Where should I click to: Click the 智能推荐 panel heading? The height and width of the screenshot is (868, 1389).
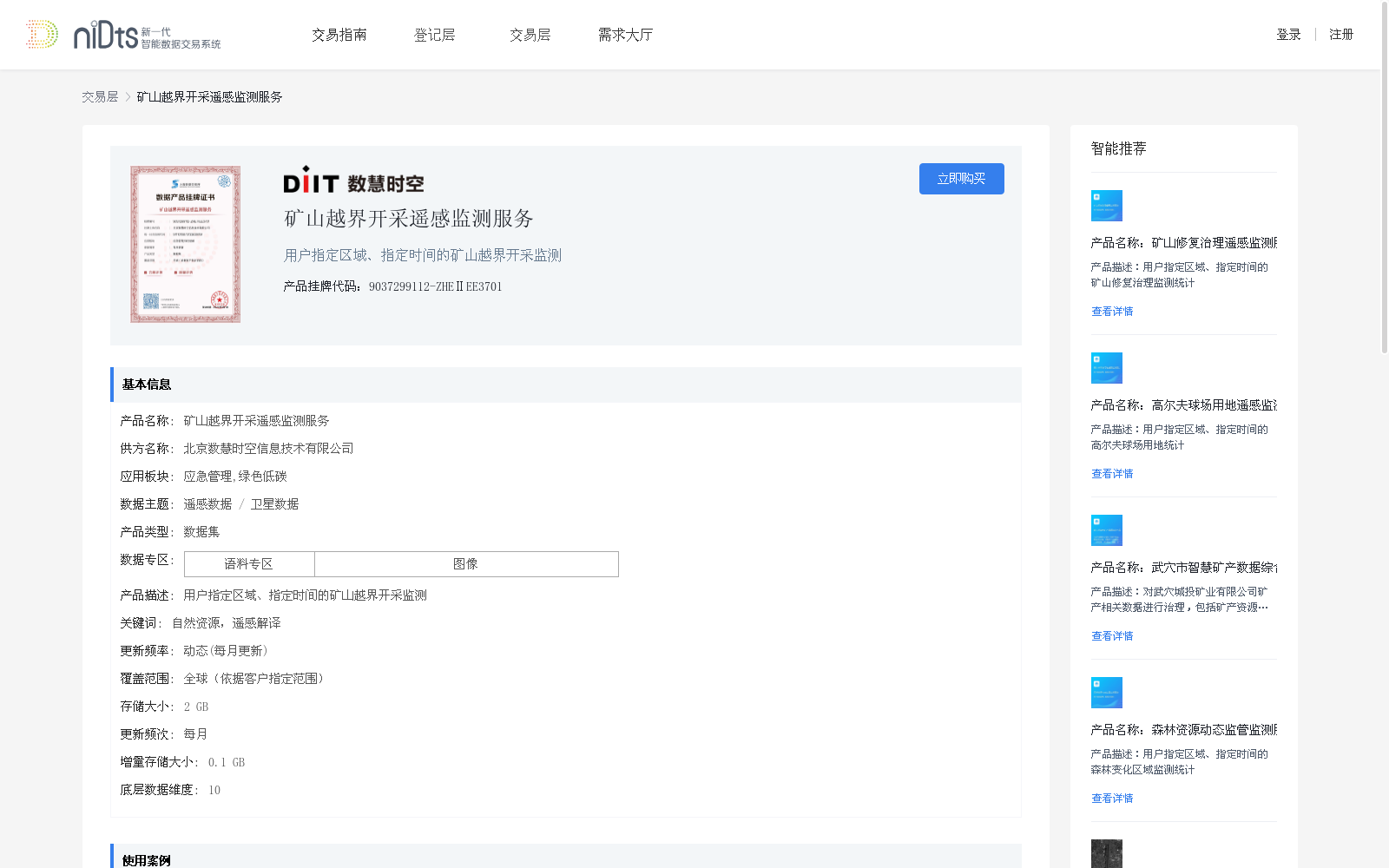[x=1119, y=148]
